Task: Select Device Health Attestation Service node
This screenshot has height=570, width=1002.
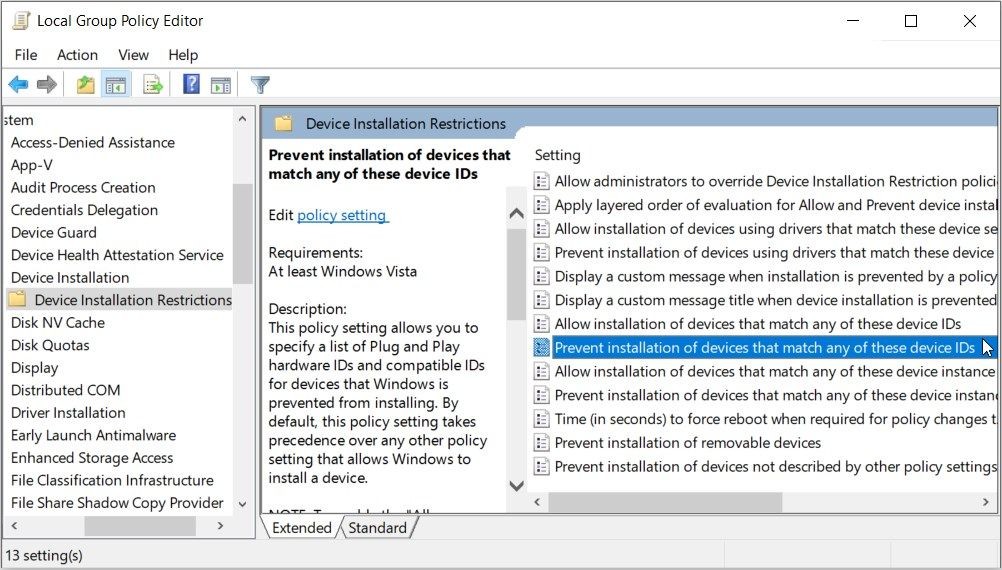Action: pos(117,255)
